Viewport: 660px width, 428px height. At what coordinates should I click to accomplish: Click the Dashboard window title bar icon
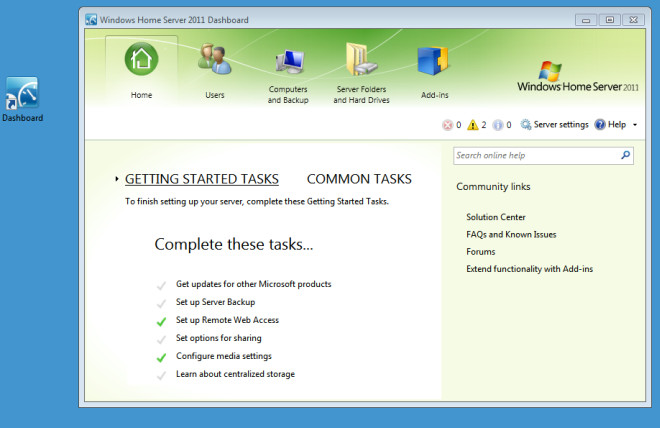pos(91,20)
